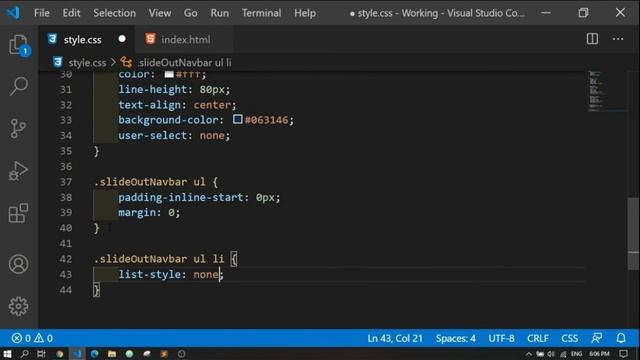640x360 pixels.
Task: Click line number 37 in the gutter
Action: [66, 182]
